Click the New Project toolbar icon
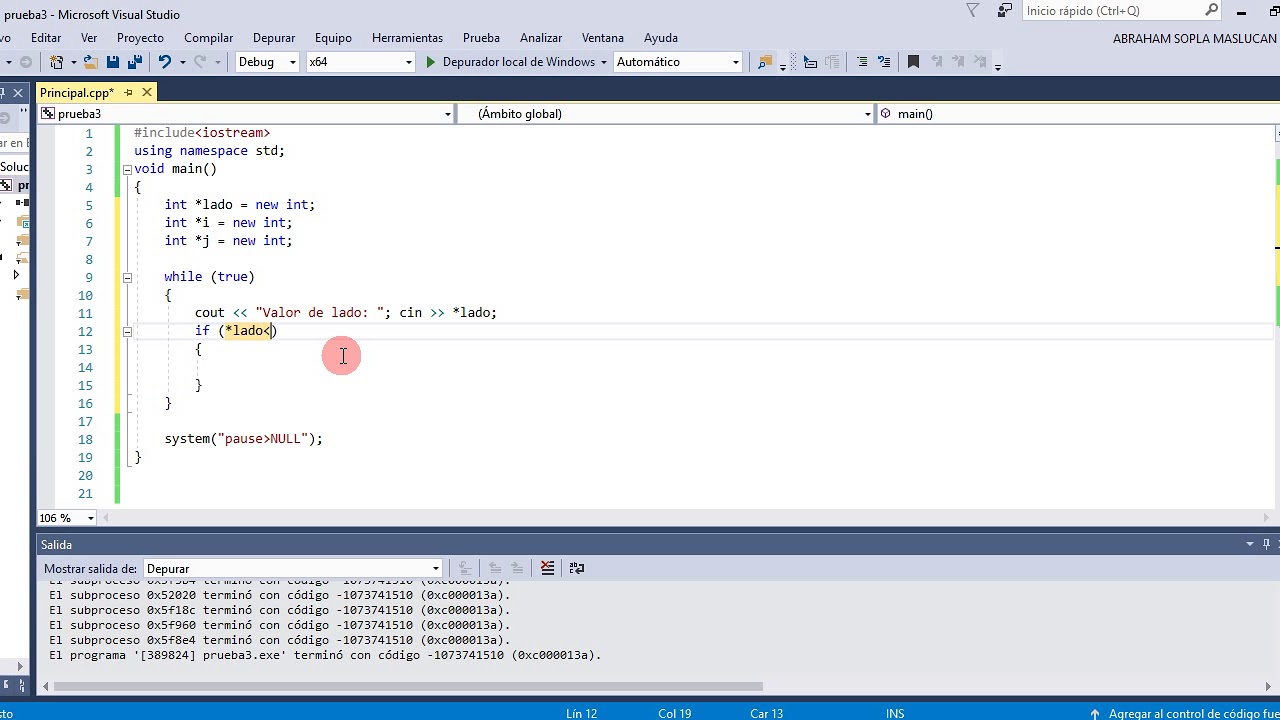1280x720 pixels. [56, 62]
